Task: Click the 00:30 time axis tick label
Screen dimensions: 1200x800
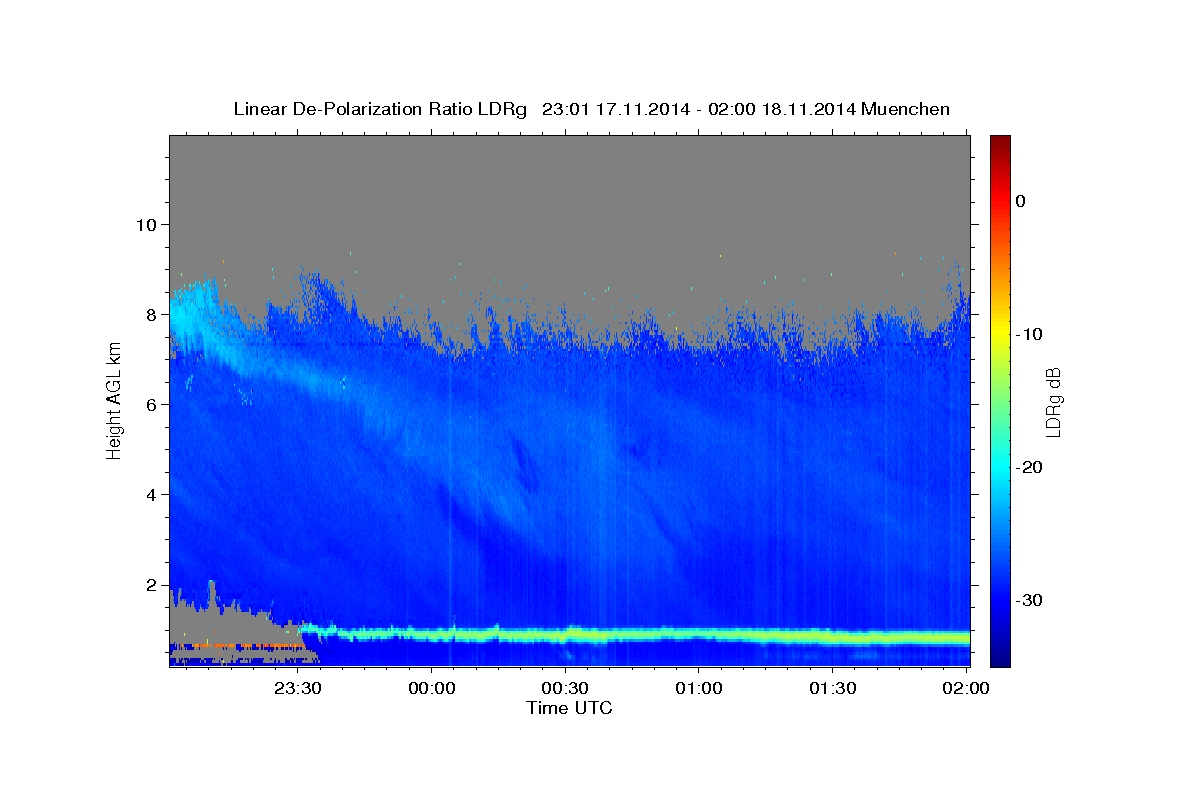Action: (565, 688)
